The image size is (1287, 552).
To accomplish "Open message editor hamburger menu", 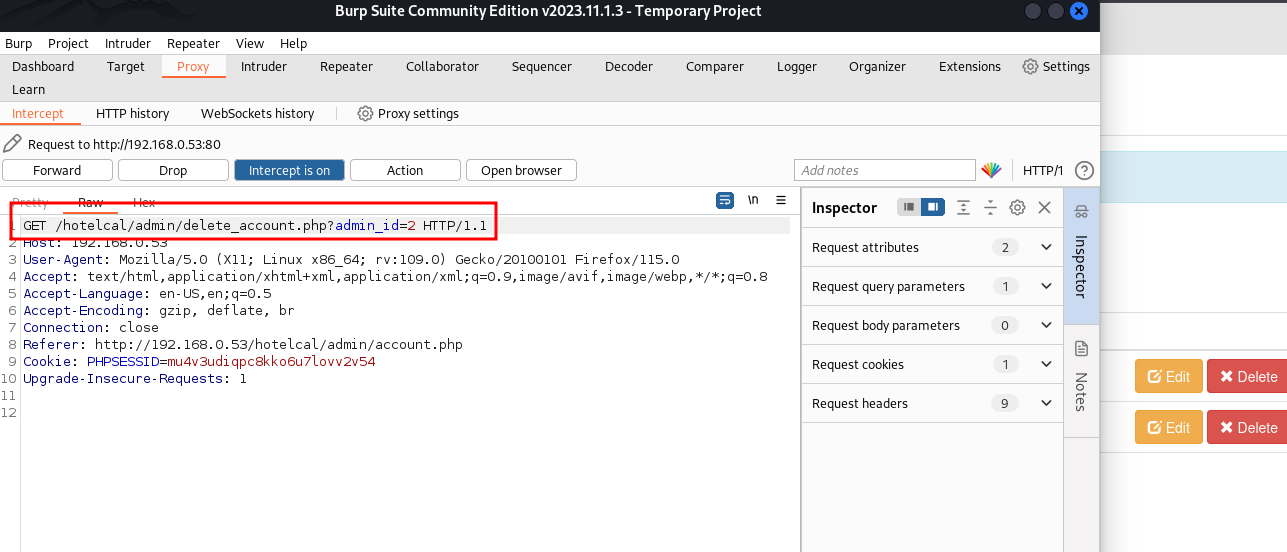I will (781, 200).
